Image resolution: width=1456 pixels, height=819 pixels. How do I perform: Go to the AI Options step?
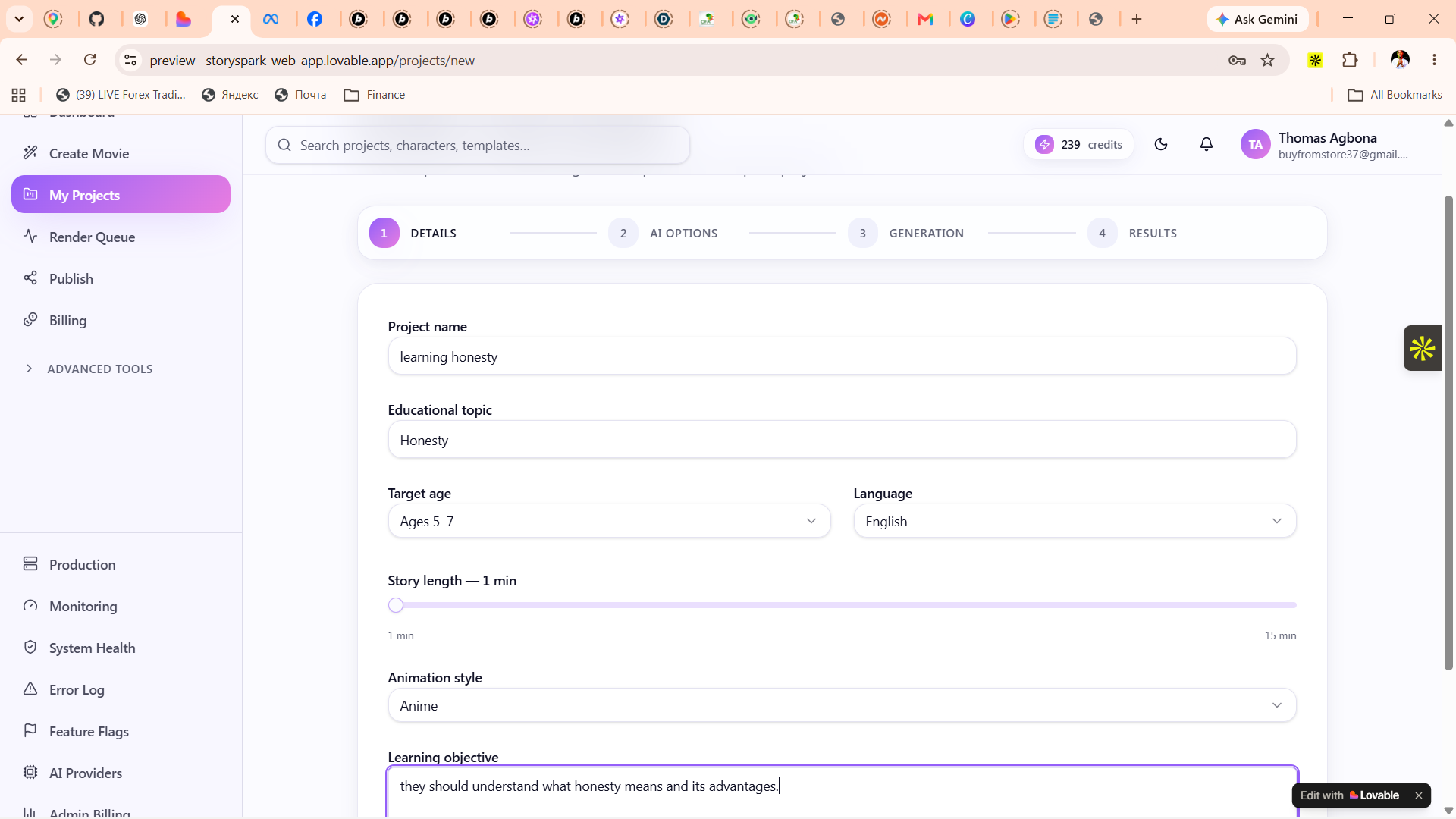point(664,233)
